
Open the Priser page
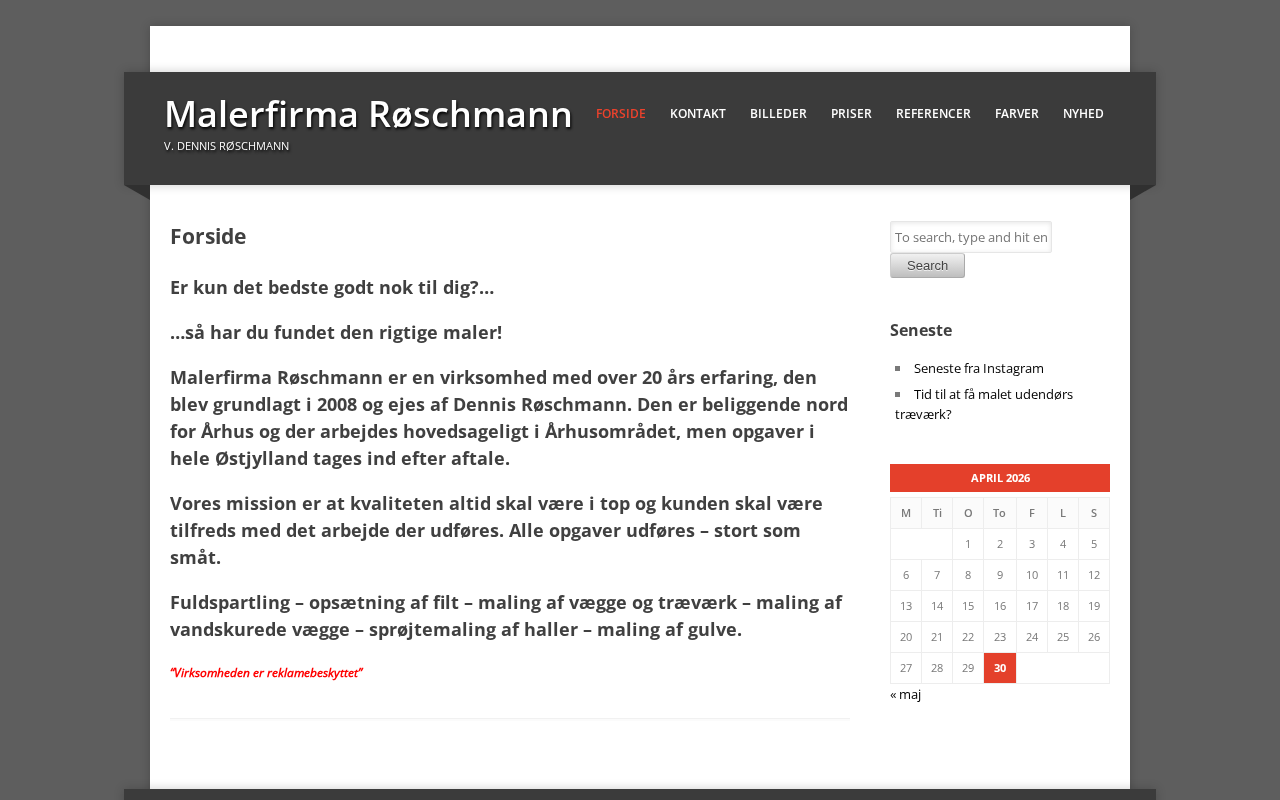click(851, 114)
